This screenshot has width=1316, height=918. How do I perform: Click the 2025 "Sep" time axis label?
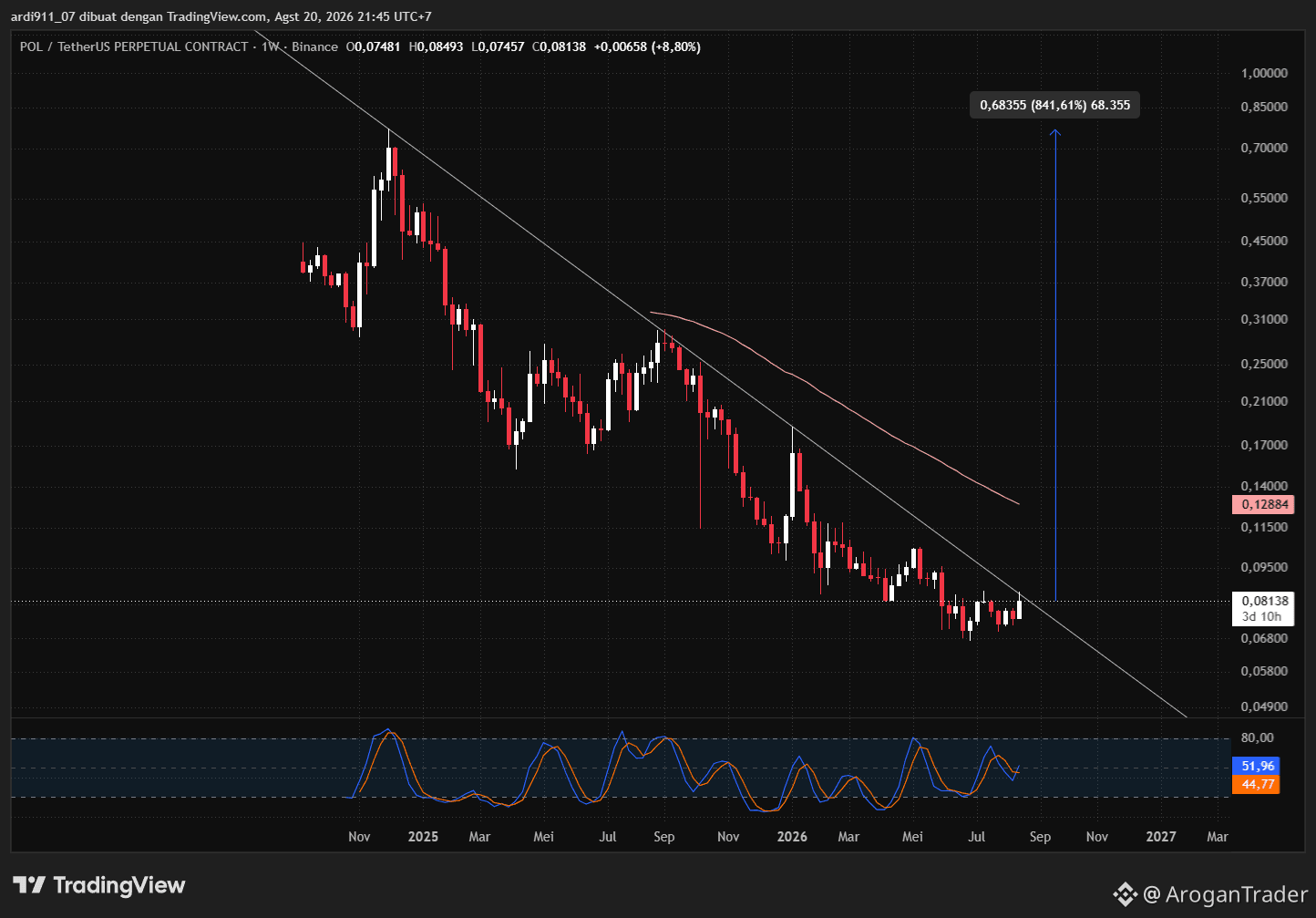(x=664, y=837)
